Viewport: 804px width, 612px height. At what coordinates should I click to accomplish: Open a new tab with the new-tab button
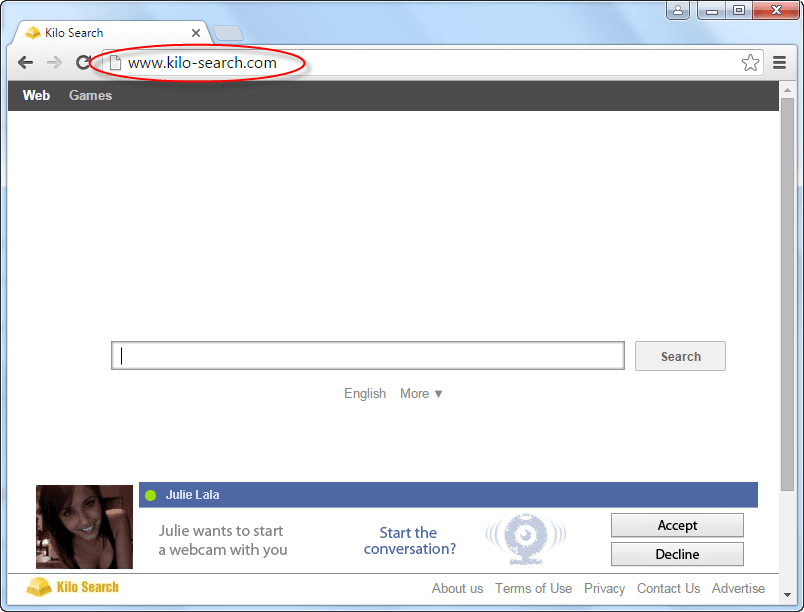[228, 33]
